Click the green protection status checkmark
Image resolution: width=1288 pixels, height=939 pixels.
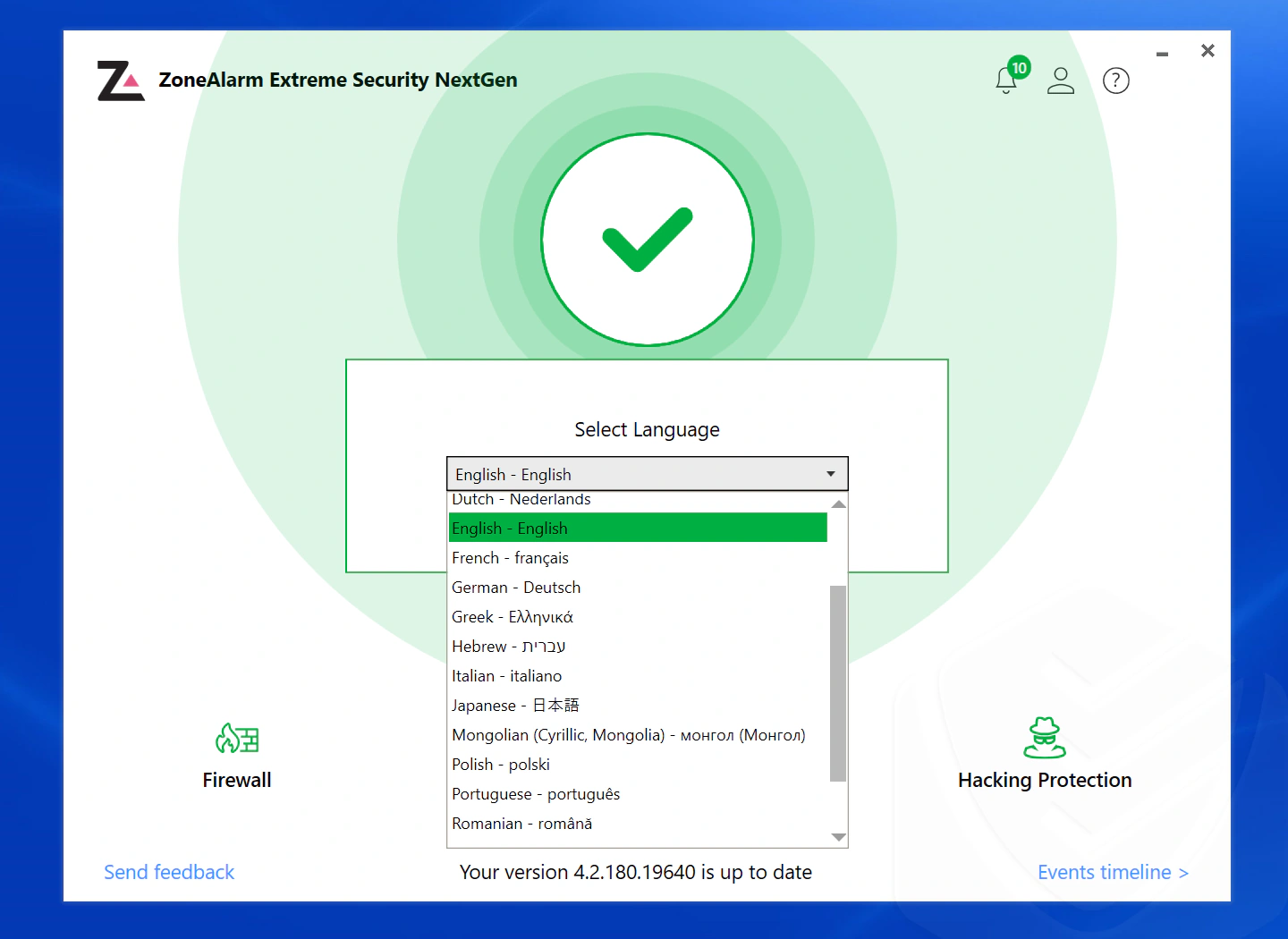click(648, 240)
